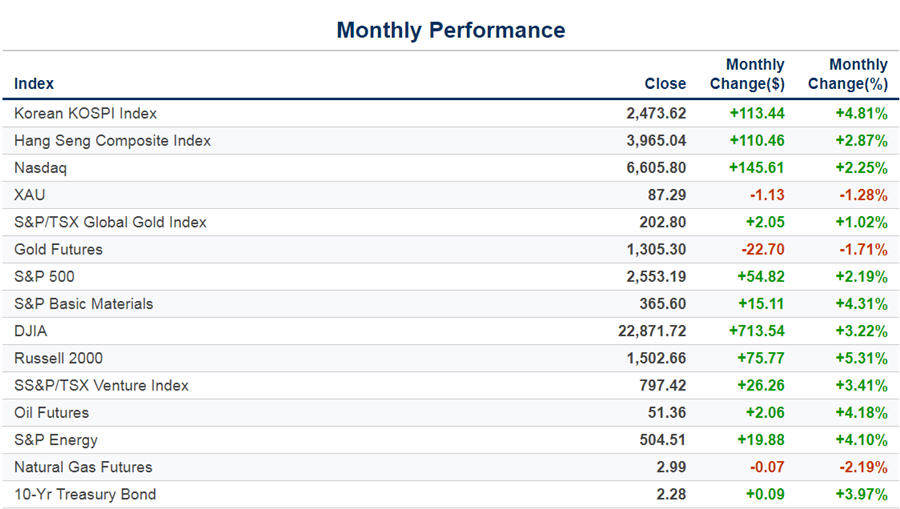Click the DJIA close value 22,871.72
This screenshot has width=900, height=509.
click(646, 331)
